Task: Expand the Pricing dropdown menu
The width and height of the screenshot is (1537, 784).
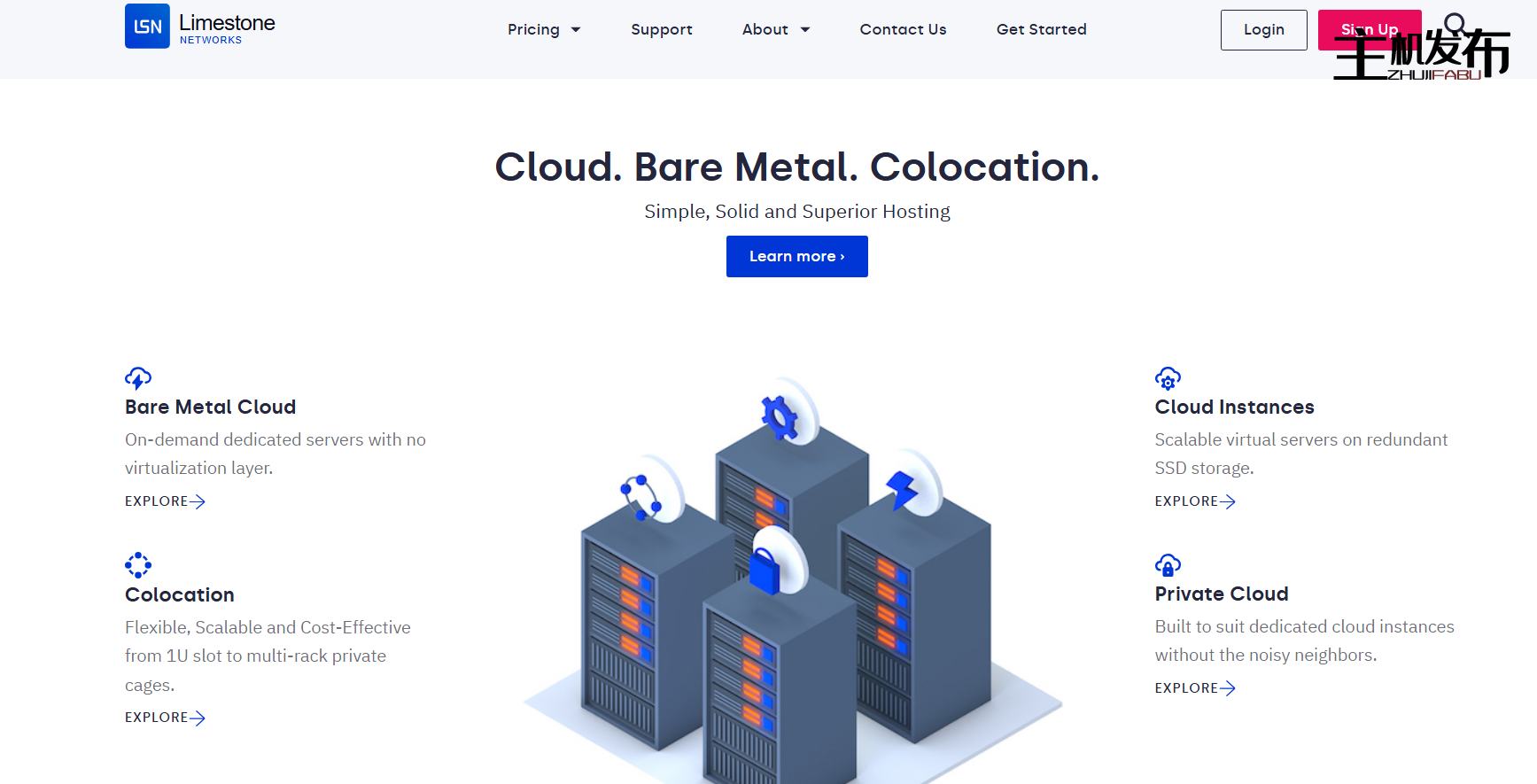Action: click(x=543, y=29)
